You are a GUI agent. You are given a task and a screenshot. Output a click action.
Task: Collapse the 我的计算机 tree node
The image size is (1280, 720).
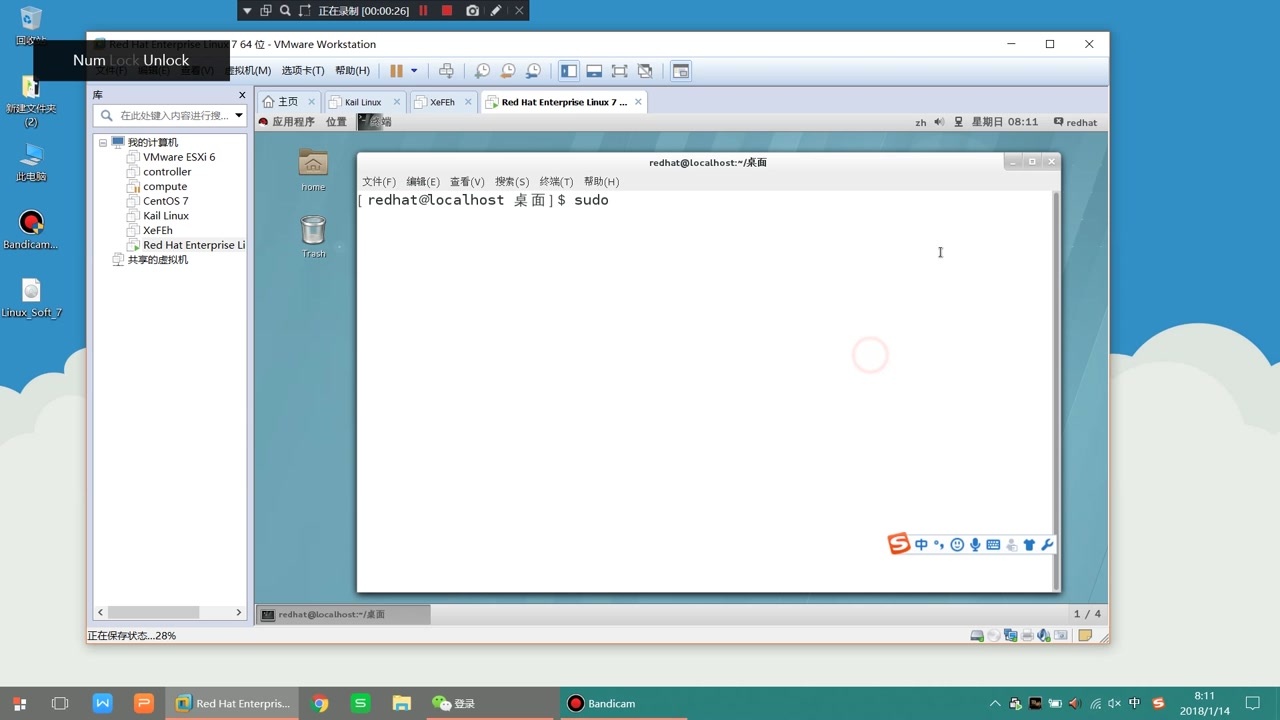[103, 143]
